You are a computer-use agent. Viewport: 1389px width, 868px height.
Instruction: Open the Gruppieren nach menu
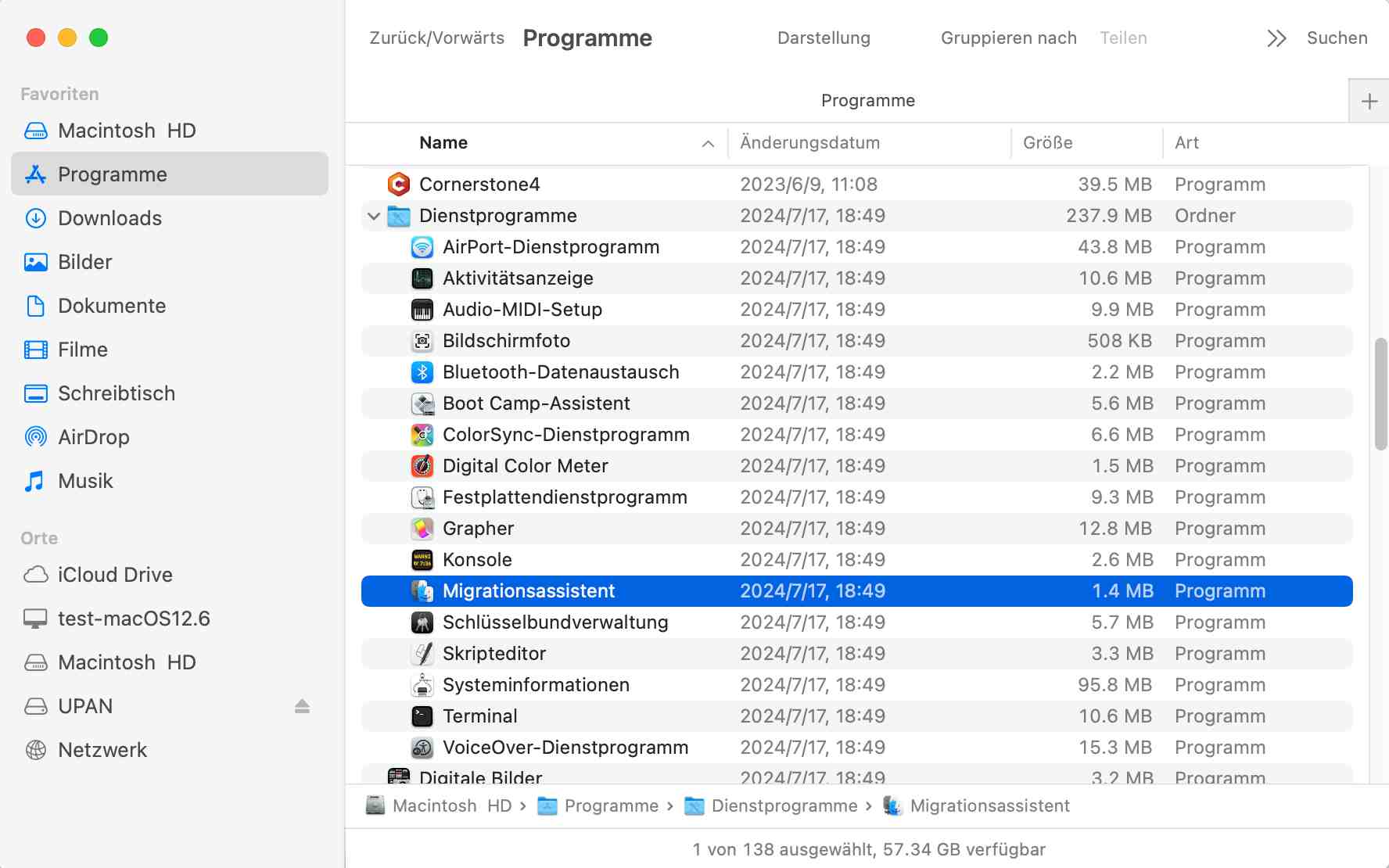[1009, 38]
